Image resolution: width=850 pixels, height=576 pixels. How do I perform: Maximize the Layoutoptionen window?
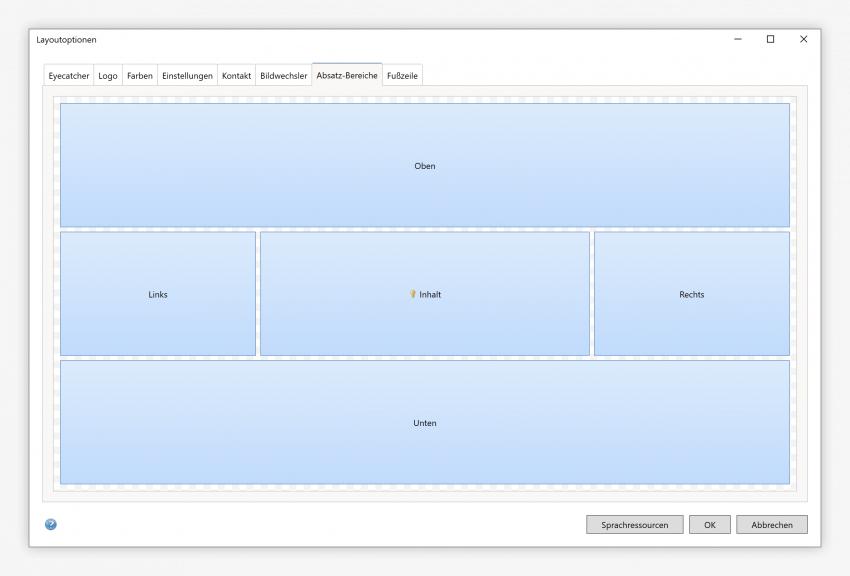[770, 39]
